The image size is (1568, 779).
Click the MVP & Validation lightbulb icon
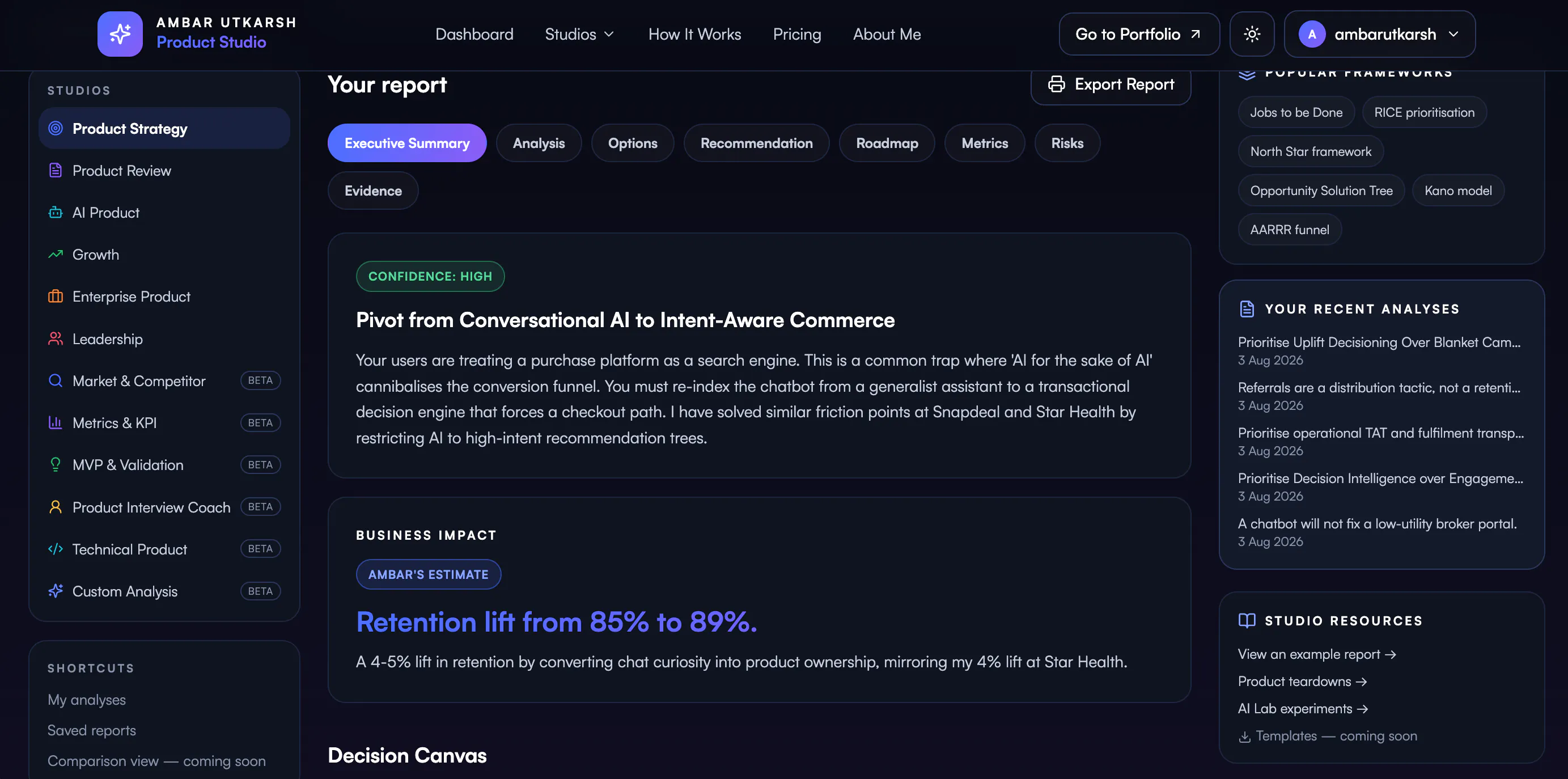56,464
